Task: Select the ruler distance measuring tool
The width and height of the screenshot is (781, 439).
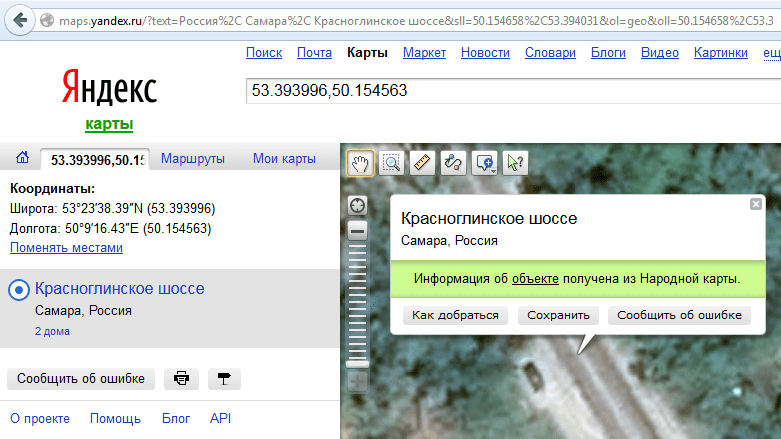Action: 421,162
